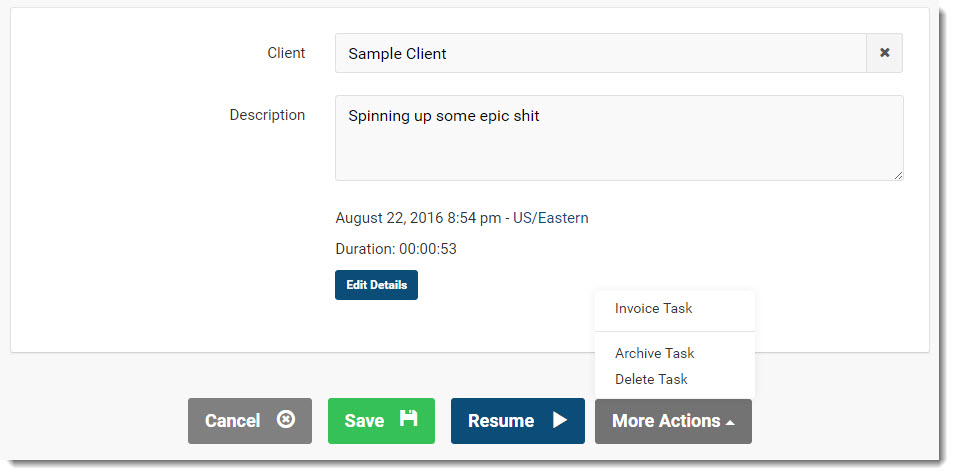Viewport: 954px width, 475px height.
Task: Clear the Sample Client selection with the x icon
Action: 884,53
